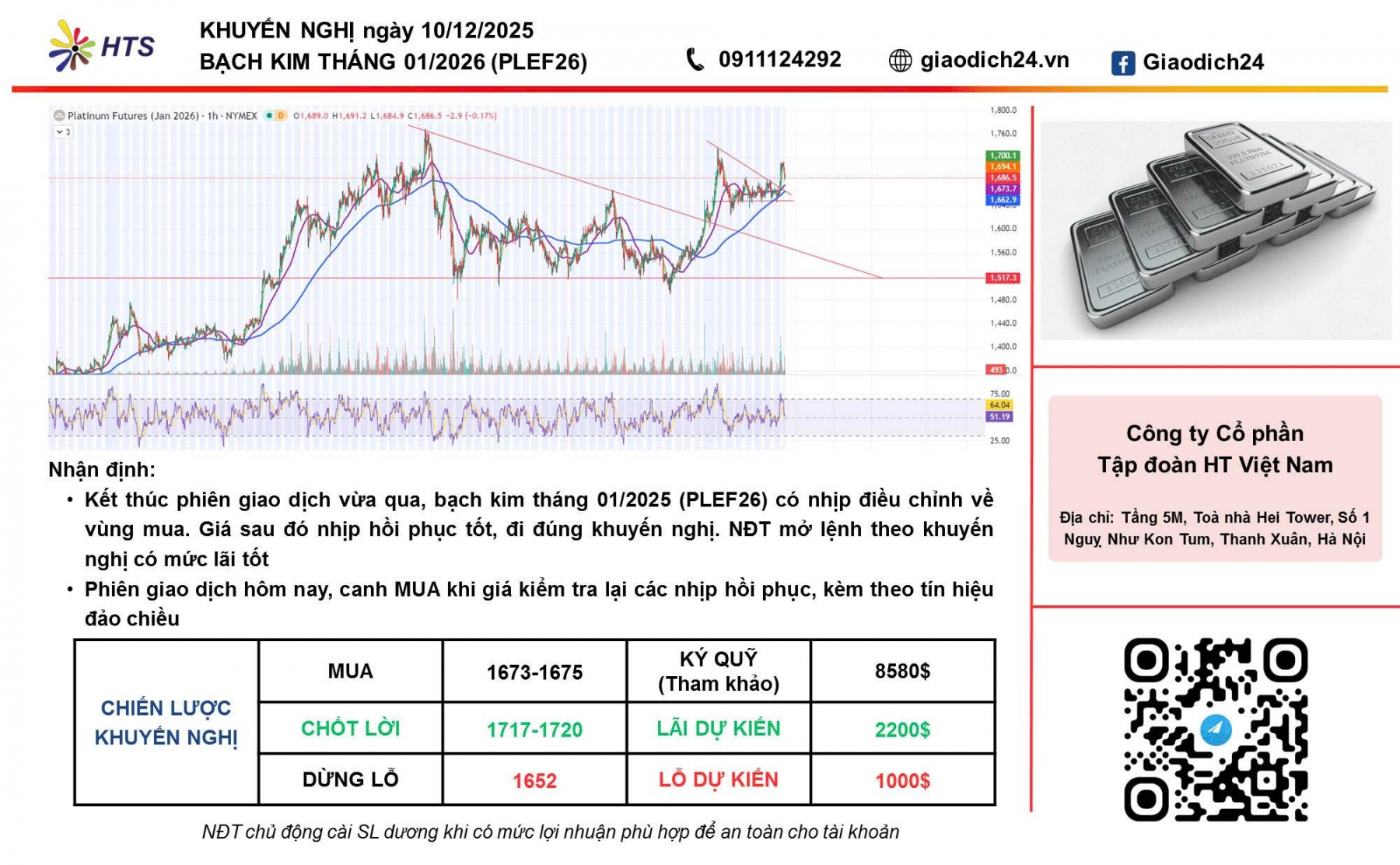
Task: Click the 1h timeframe in chart title
Action: [x=212, y=116]
